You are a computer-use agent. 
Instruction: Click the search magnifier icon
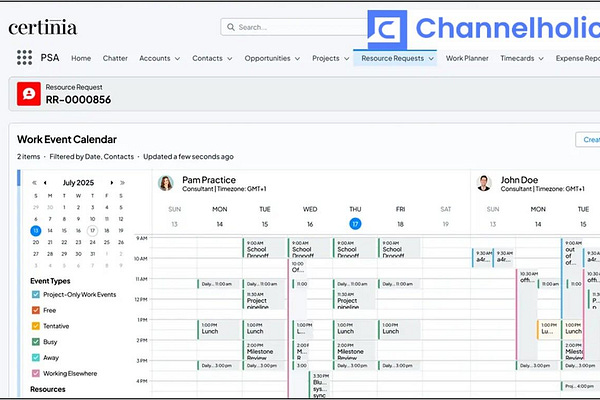[x=231, y=27]
